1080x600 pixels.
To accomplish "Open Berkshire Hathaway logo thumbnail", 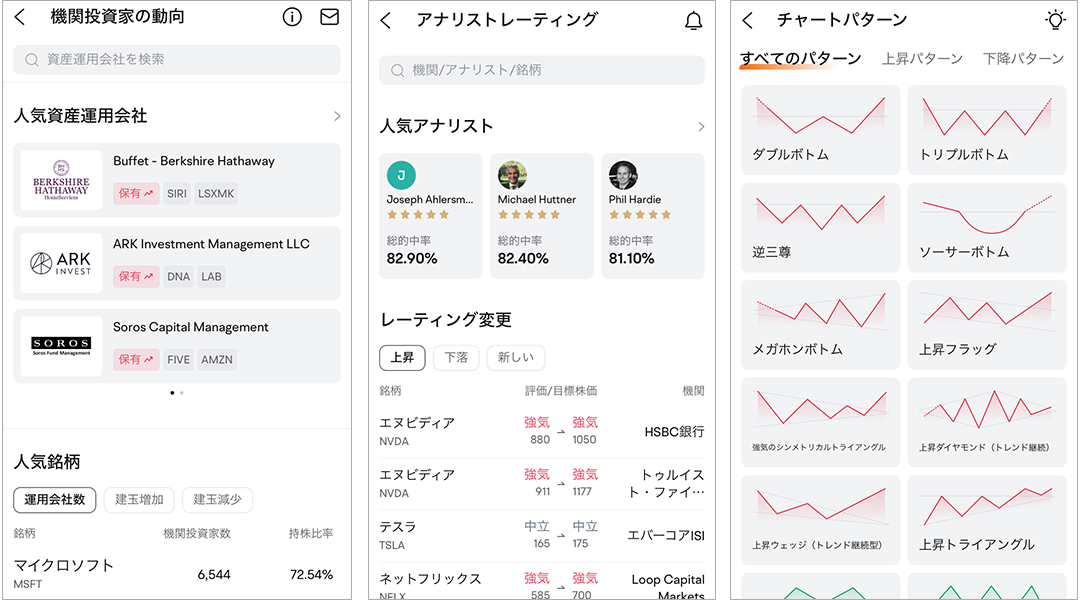I will pos(61,180).
